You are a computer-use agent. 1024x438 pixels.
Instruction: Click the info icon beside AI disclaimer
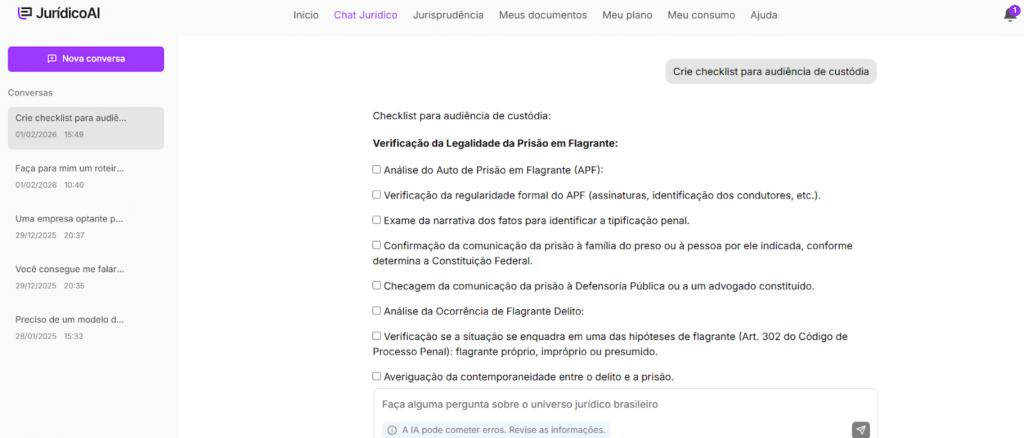point(392,430)
